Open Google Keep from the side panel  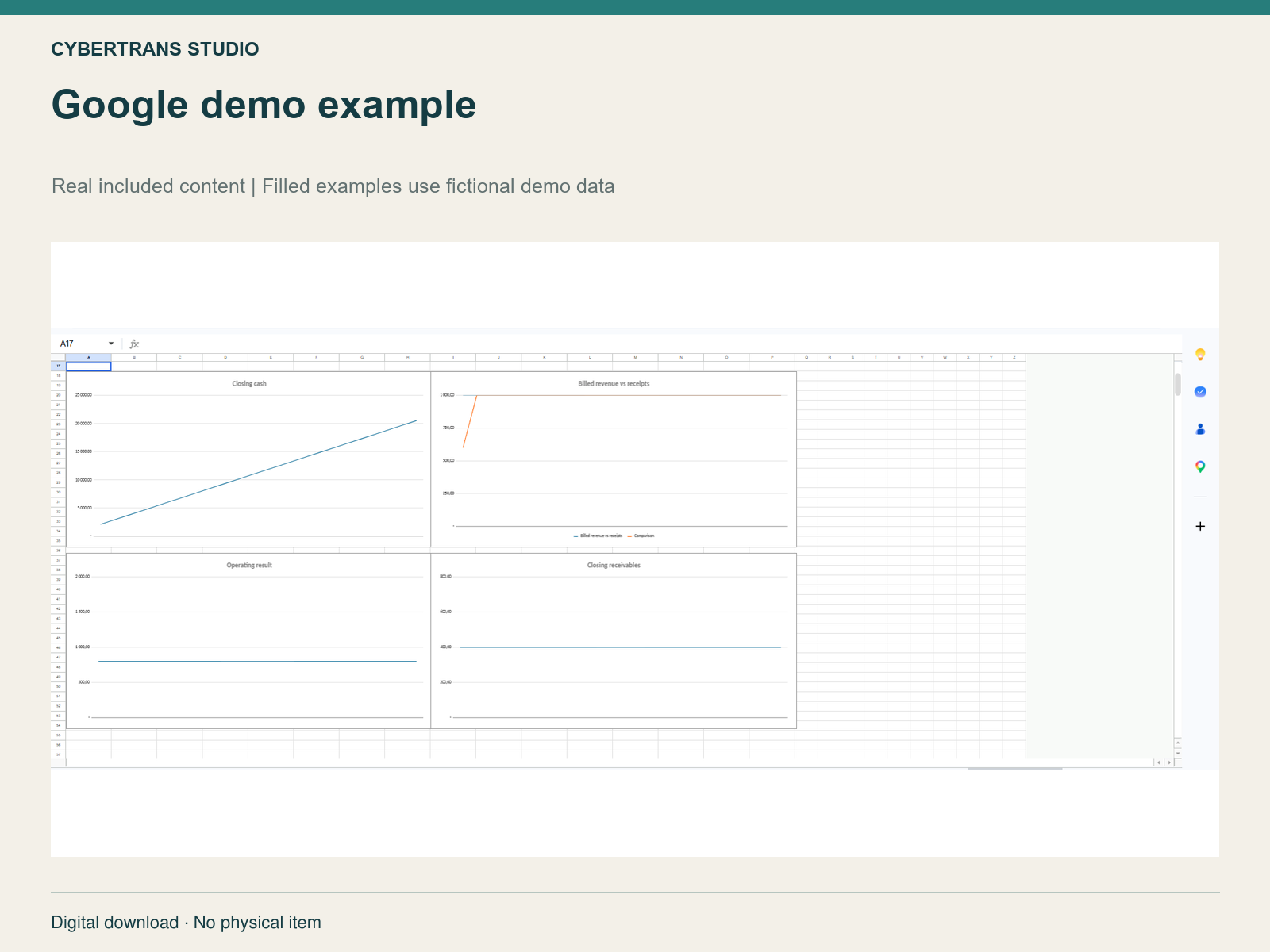1200,355
